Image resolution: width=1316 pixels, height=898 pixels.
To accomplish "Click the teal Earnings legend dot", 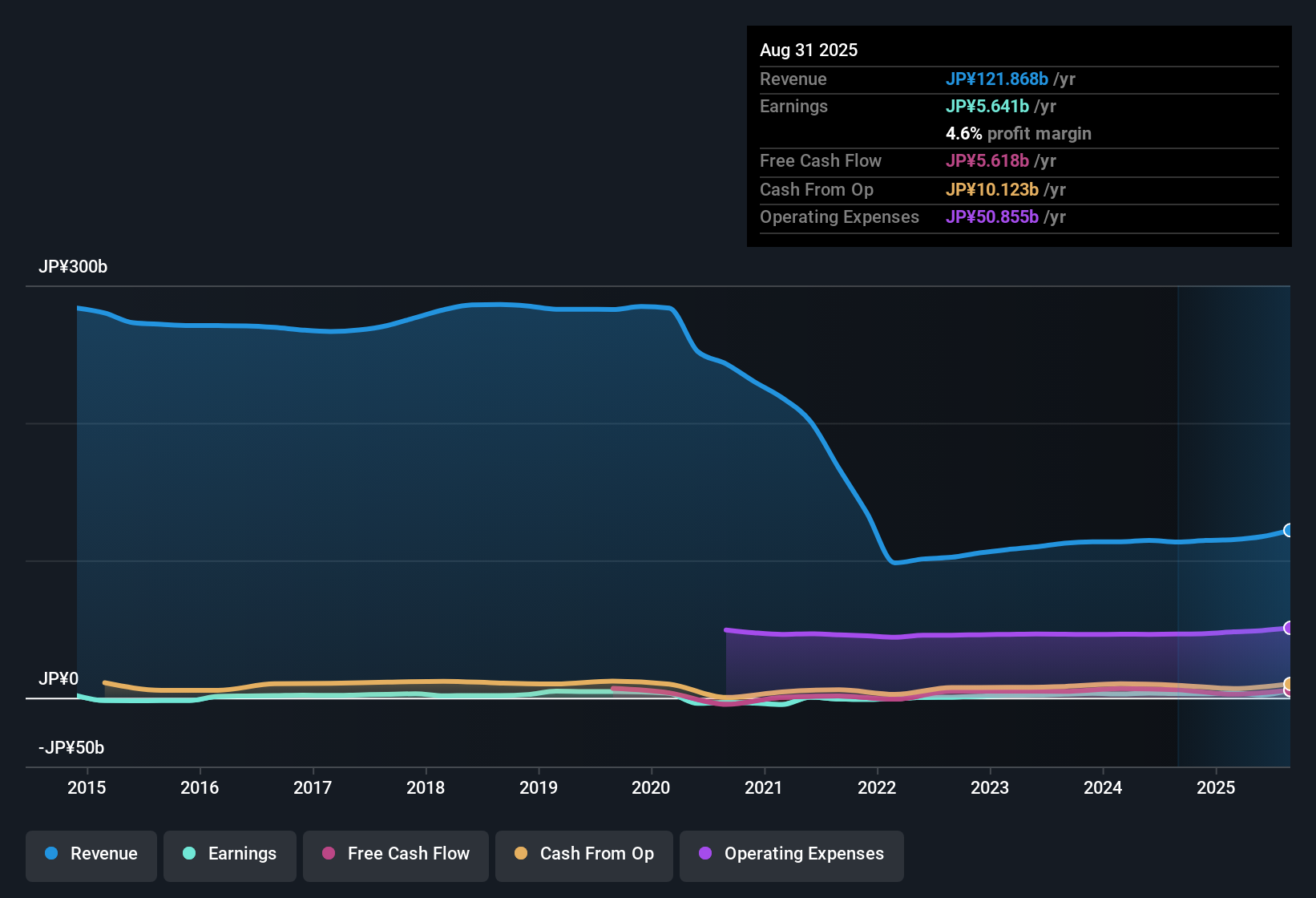I will [x=189, y=853].
